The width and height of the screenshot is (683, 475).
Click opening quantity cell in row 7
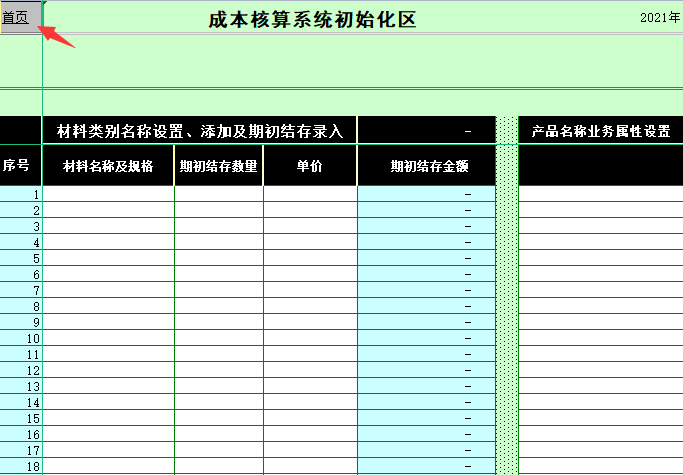[x=219, y=290]
